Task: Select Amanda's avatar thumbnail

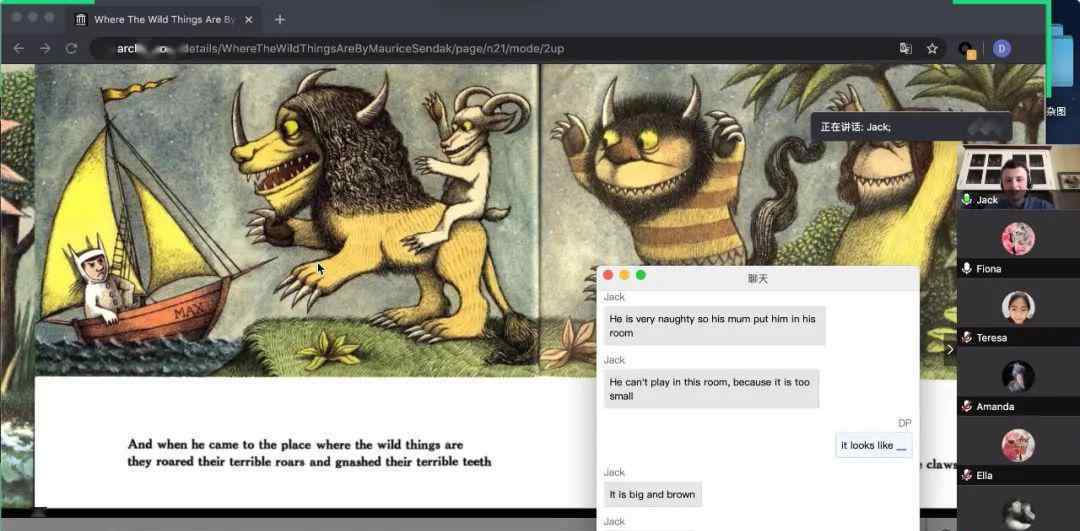Action: coord(1017,377)
